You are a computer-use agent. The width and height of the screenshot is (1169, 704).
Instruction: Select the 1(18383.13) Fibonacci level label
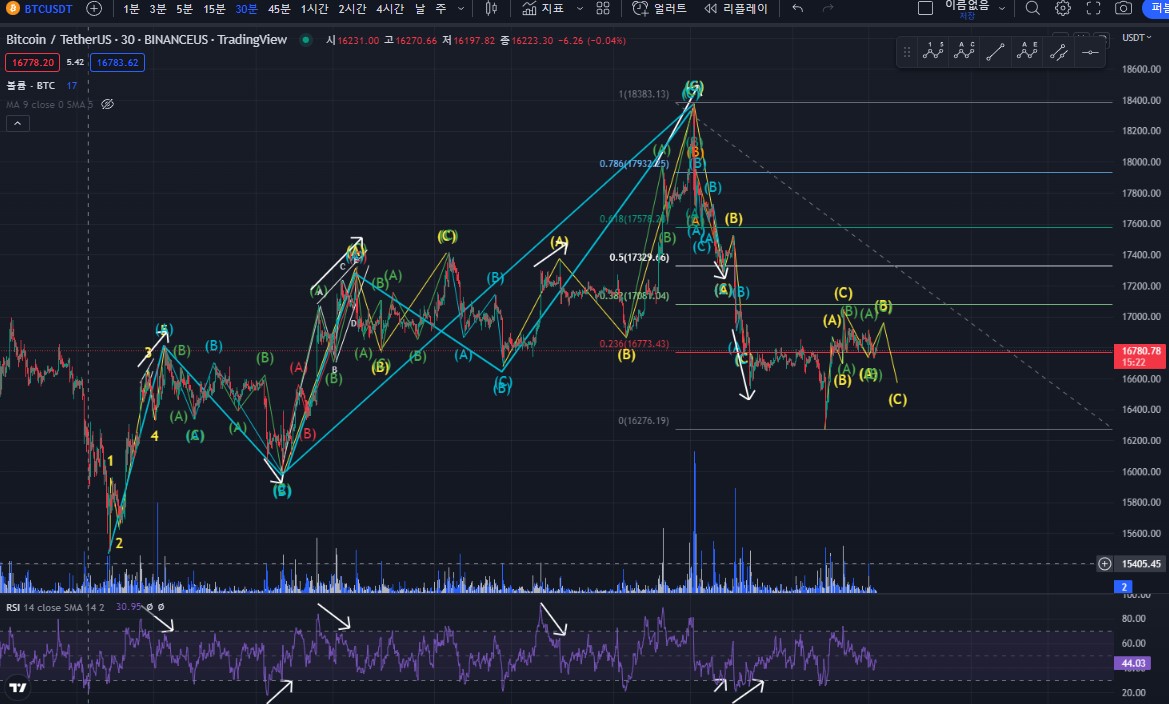coord(643,94)
